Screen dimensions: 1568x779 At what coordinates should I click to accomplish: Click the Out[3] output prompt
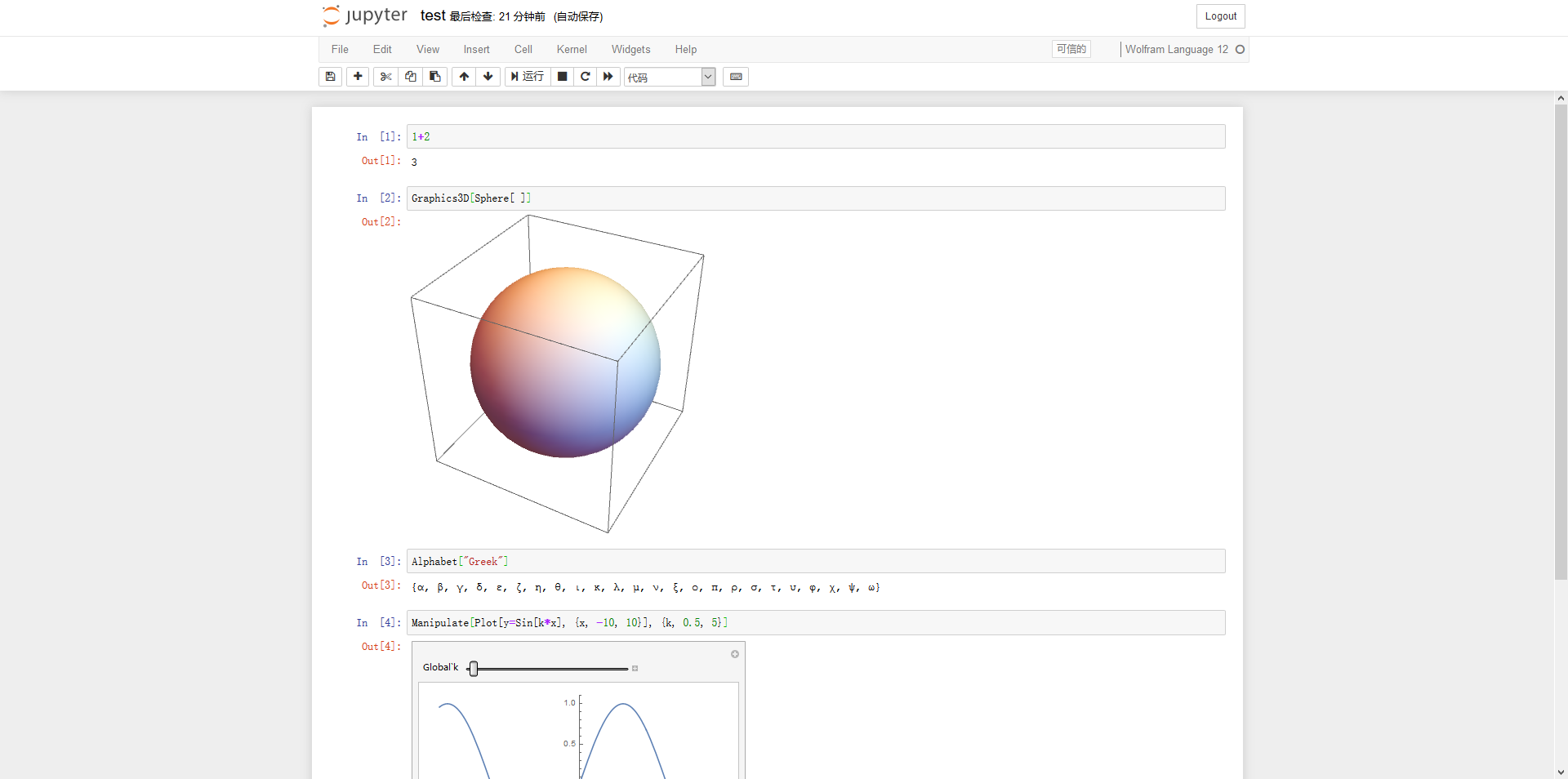pos(381,585)
